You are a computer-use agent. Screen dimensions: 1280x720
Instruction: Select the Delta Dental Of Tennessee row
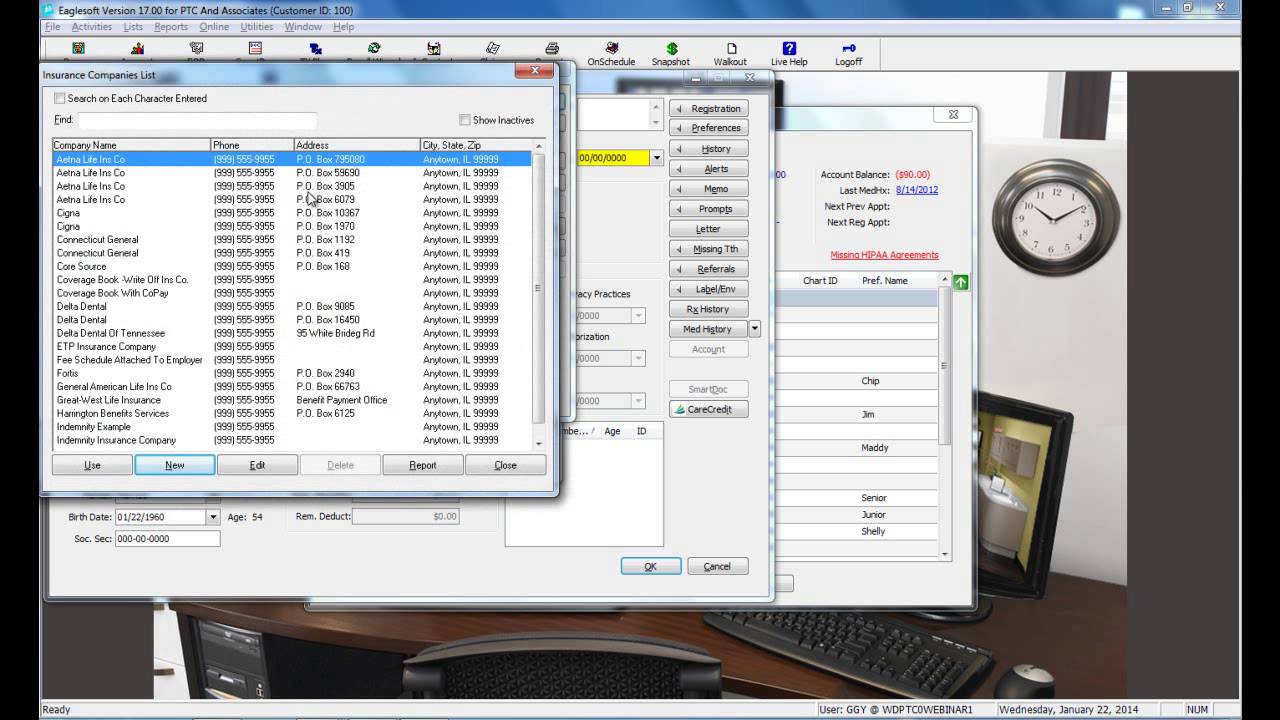292,333
